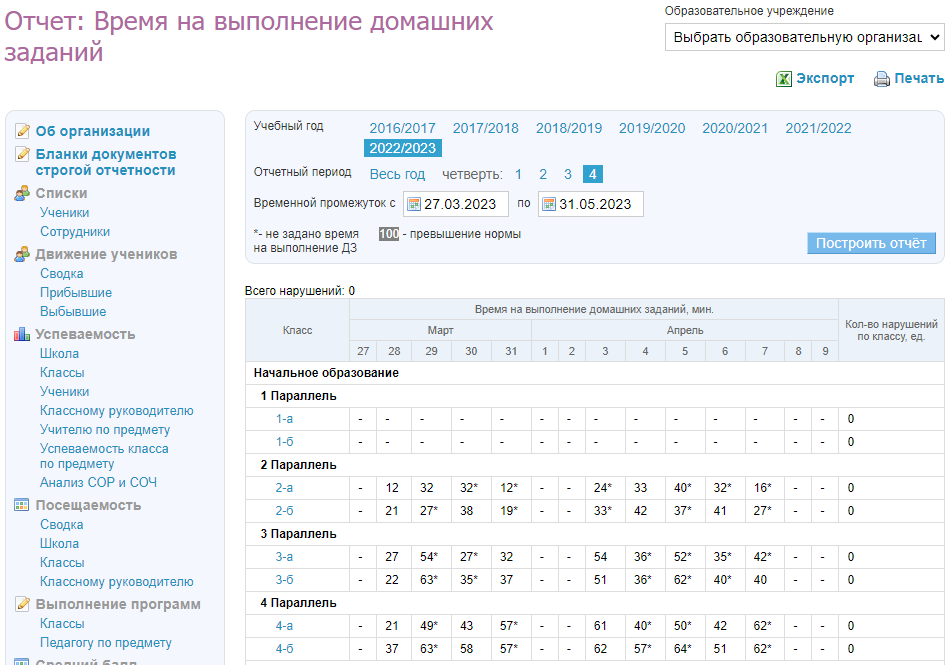Viewport: 949px width, 665px height.
Task: Click the calendar icon beside Посещаемость
Action: click(x=23, y=505)
